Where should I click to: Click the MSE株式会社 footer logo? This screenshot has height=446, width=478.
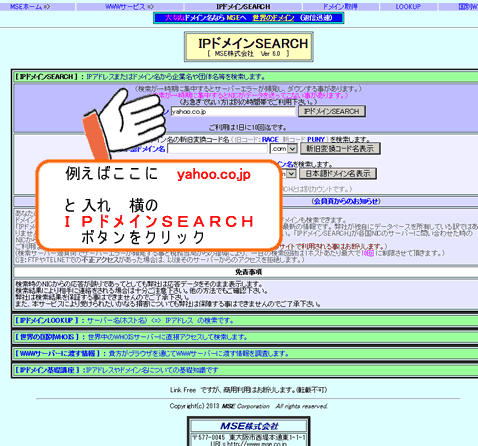coord(249,426)
